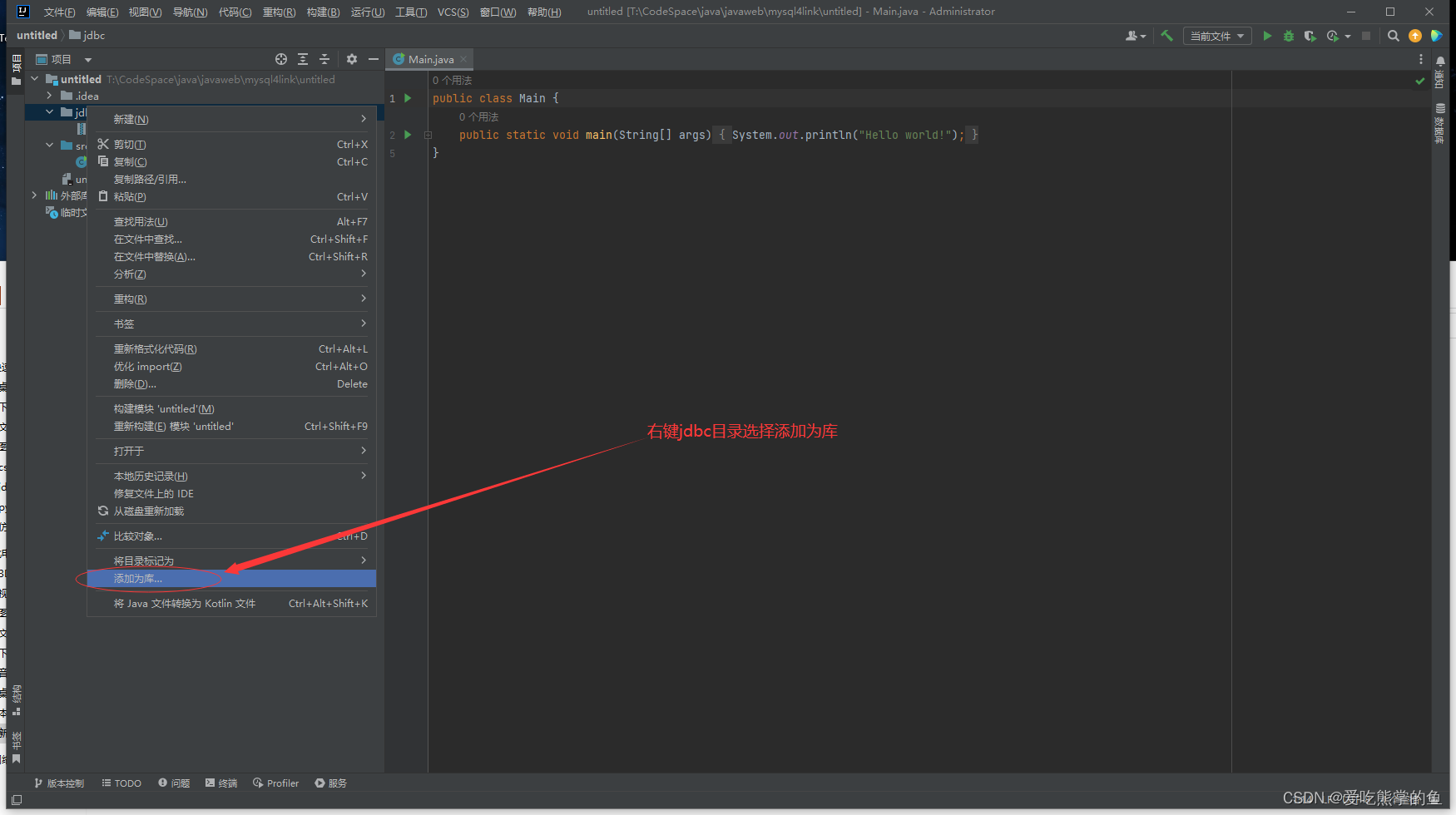Open the notifications bell icon

tap(1440, 61)
